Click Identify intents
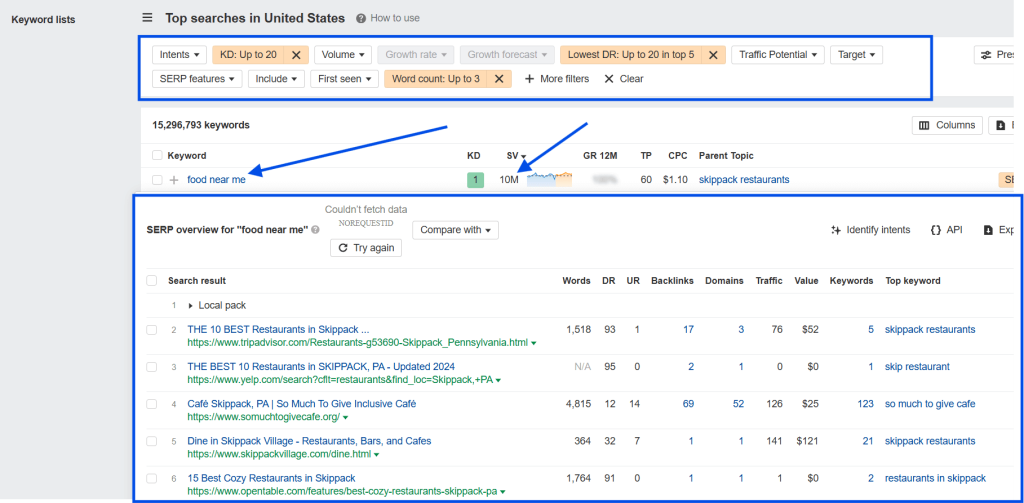The image size is (1024, 503). (x=871, y=230)
